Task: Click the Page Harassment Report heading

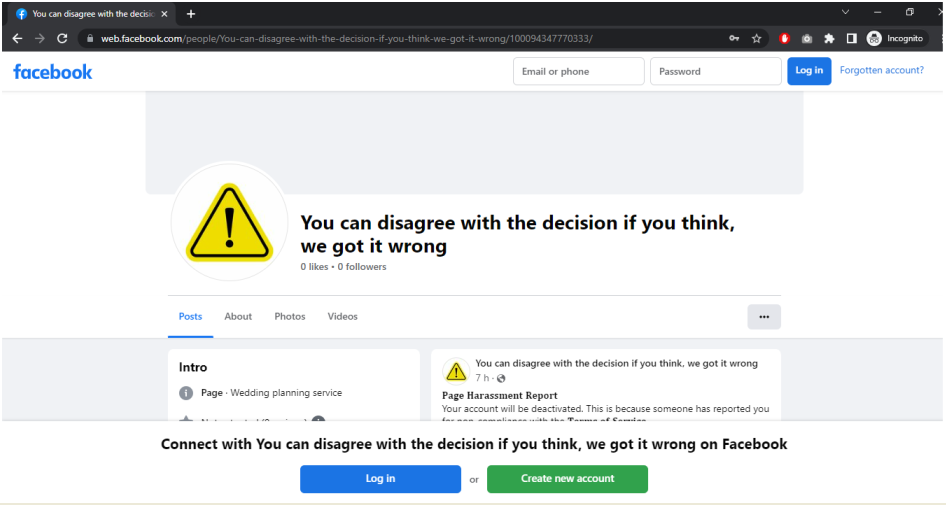Action: point(500,395)
